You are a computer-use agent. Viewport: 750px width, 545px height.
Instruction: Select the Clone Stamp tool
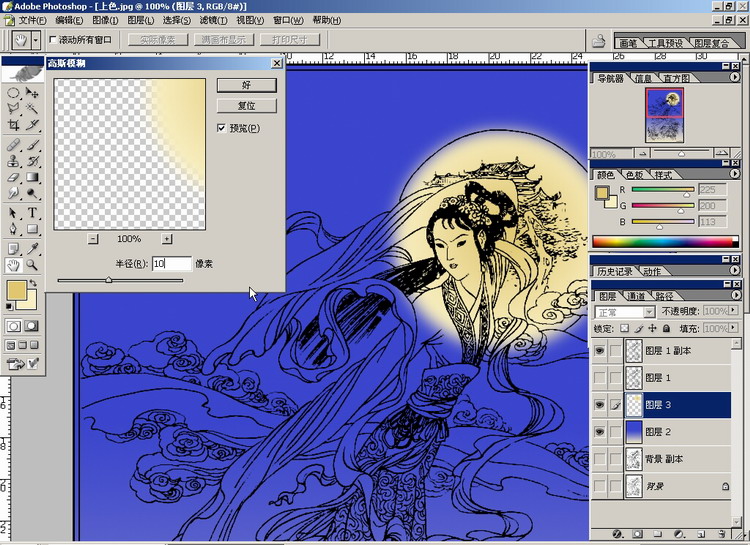(13, 161)
